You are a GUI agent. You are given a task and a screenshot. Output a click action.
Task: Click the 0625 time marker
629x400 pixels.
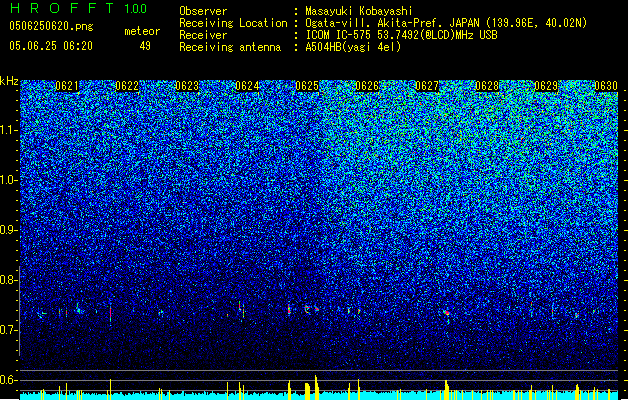pyautogui.click(x=307, y=86)
